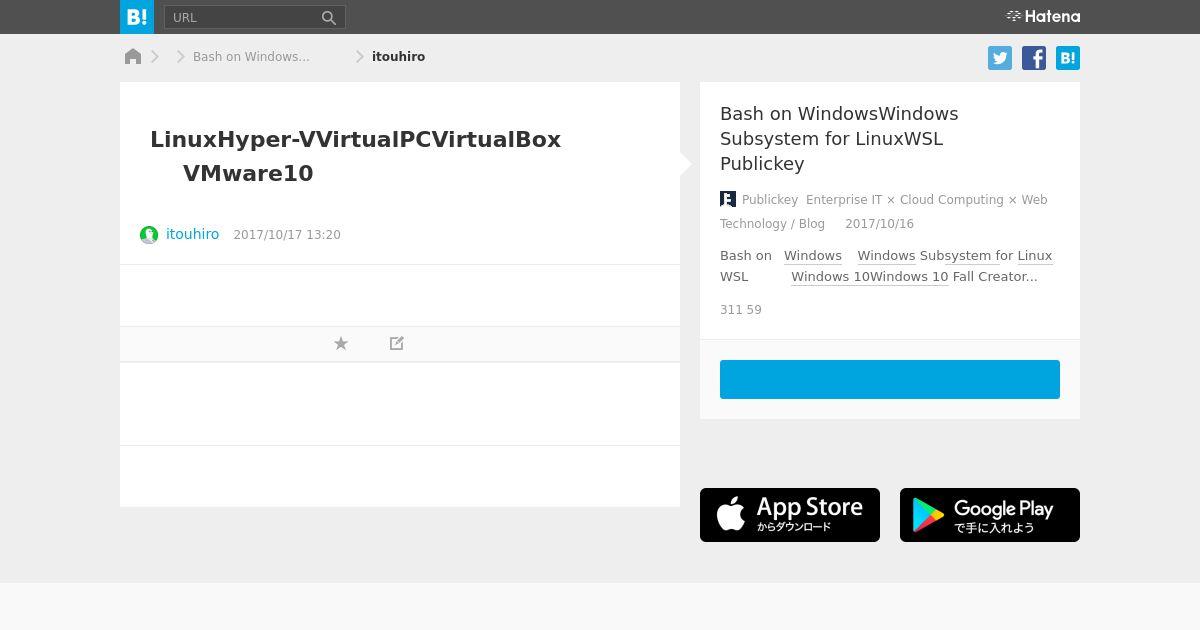Open the Bash on Windows article title

coord(839,138)
